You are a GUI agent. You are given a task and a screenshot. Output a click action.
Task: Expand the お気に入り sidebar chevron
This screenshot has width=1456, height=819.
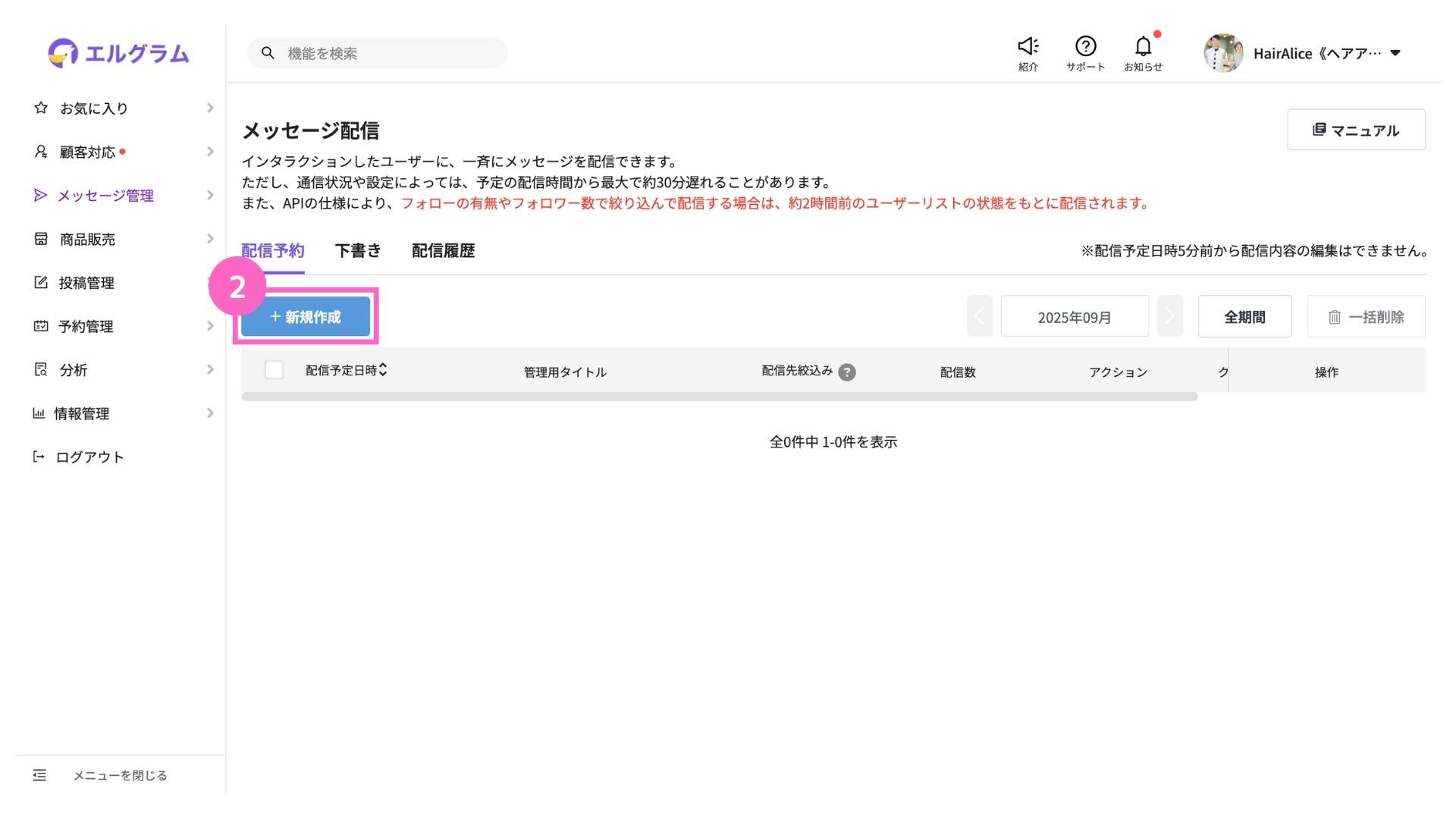[x=210, y=108]
